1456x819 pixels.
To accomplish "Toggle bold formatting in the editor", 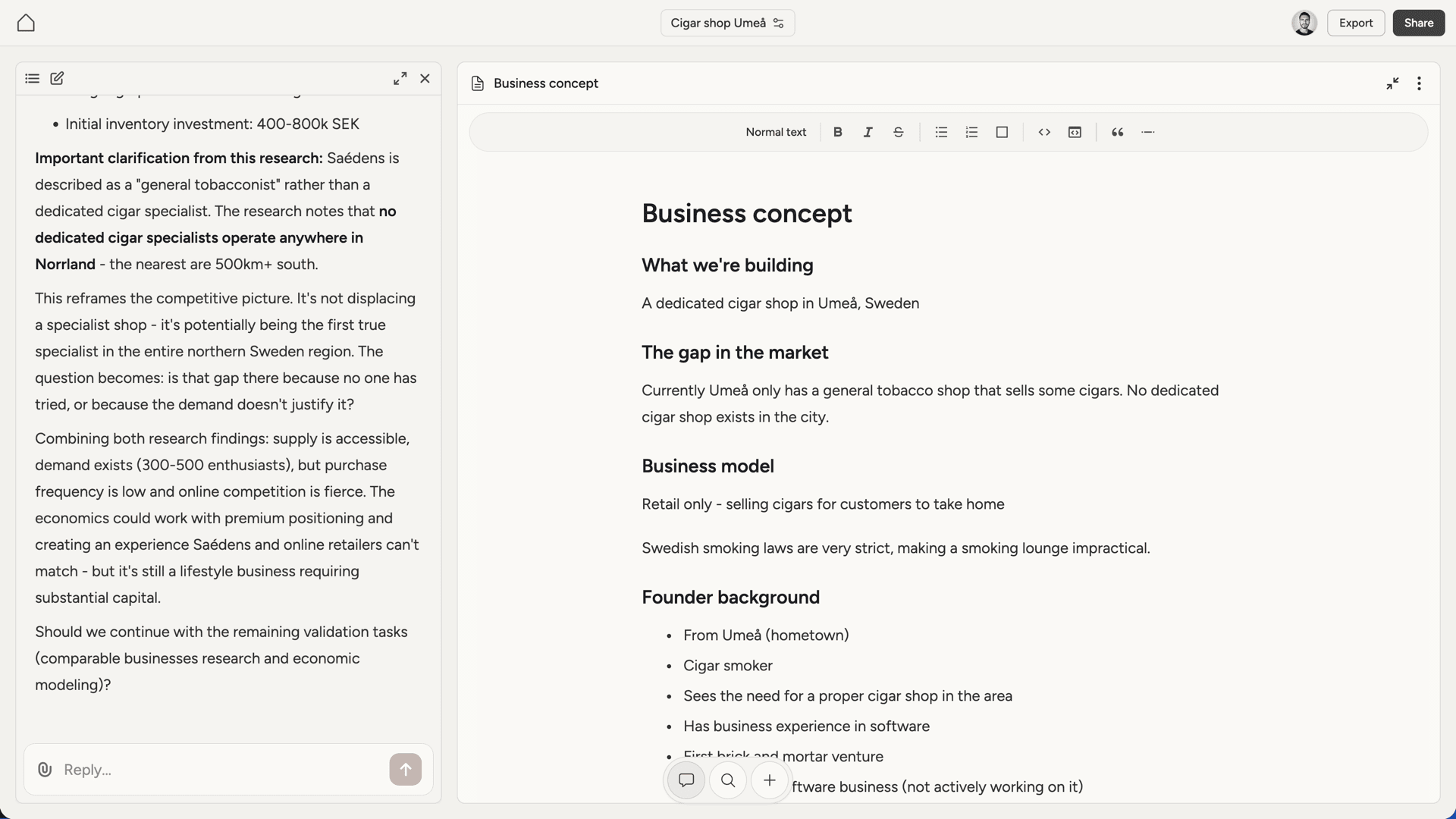I will 837,132.
